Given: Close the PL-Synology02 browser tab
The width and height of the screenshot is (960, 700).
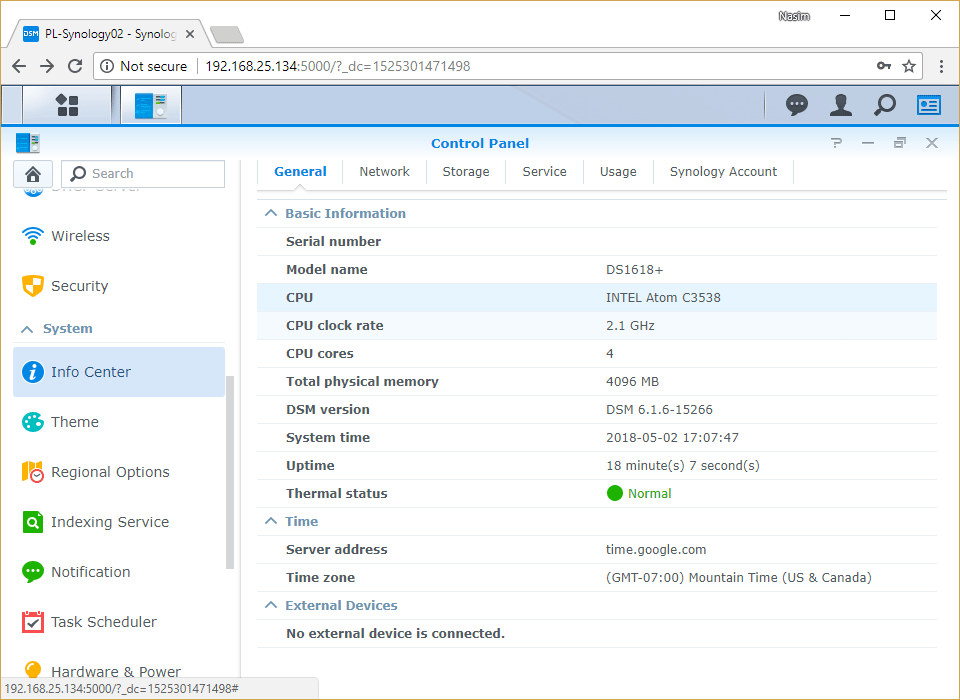Looking at the screenshot, I should click(190, 34).
